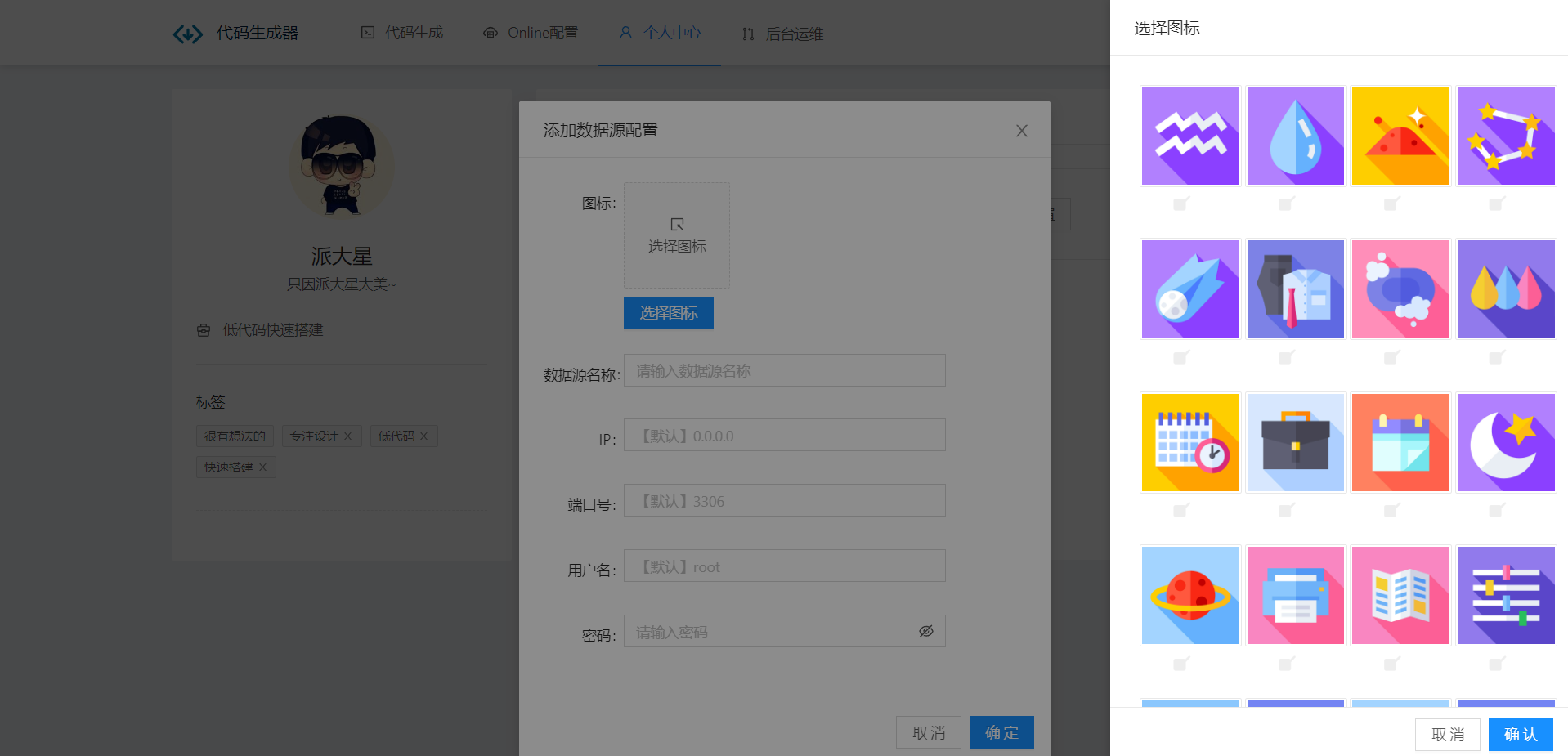This screenshot has height=756, width=1568.
Task: Click 取消 in the icon drawer
Action: 1448,735
